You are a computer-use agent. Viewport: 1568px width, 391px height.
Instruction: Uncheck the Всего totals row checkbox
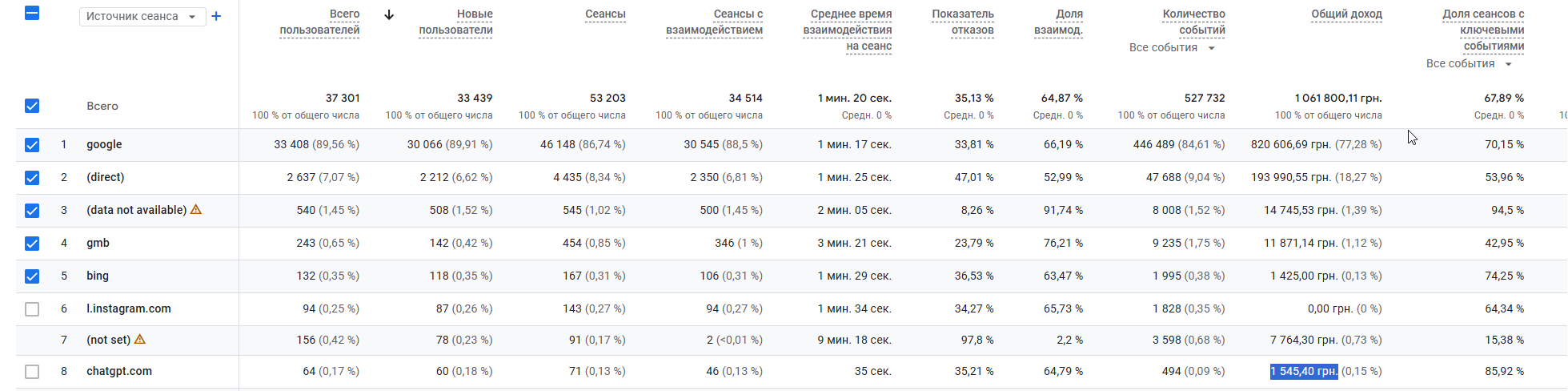[x=32, y=106]
